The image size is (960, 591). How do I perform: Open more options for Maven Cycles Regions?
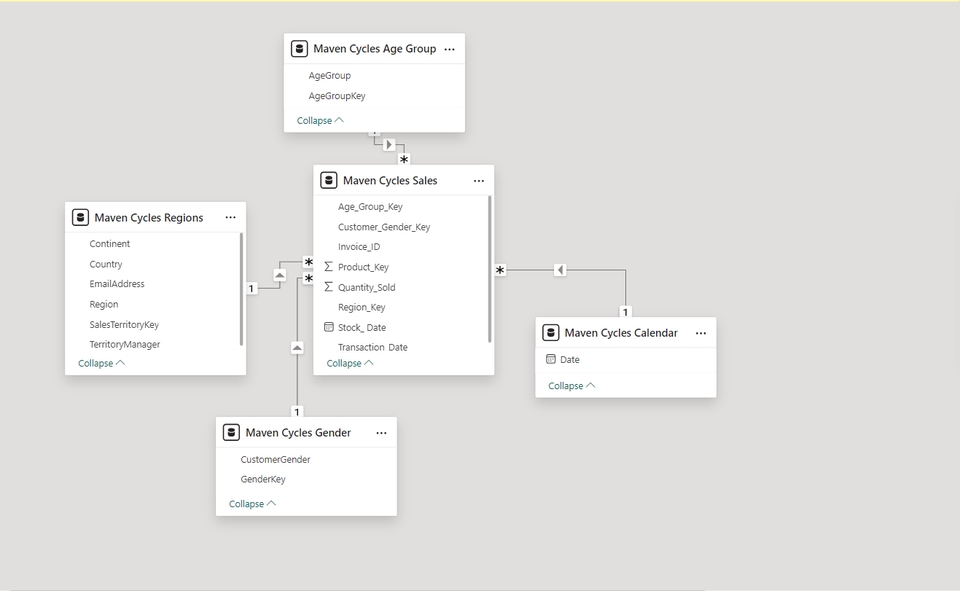coord(231,218)
